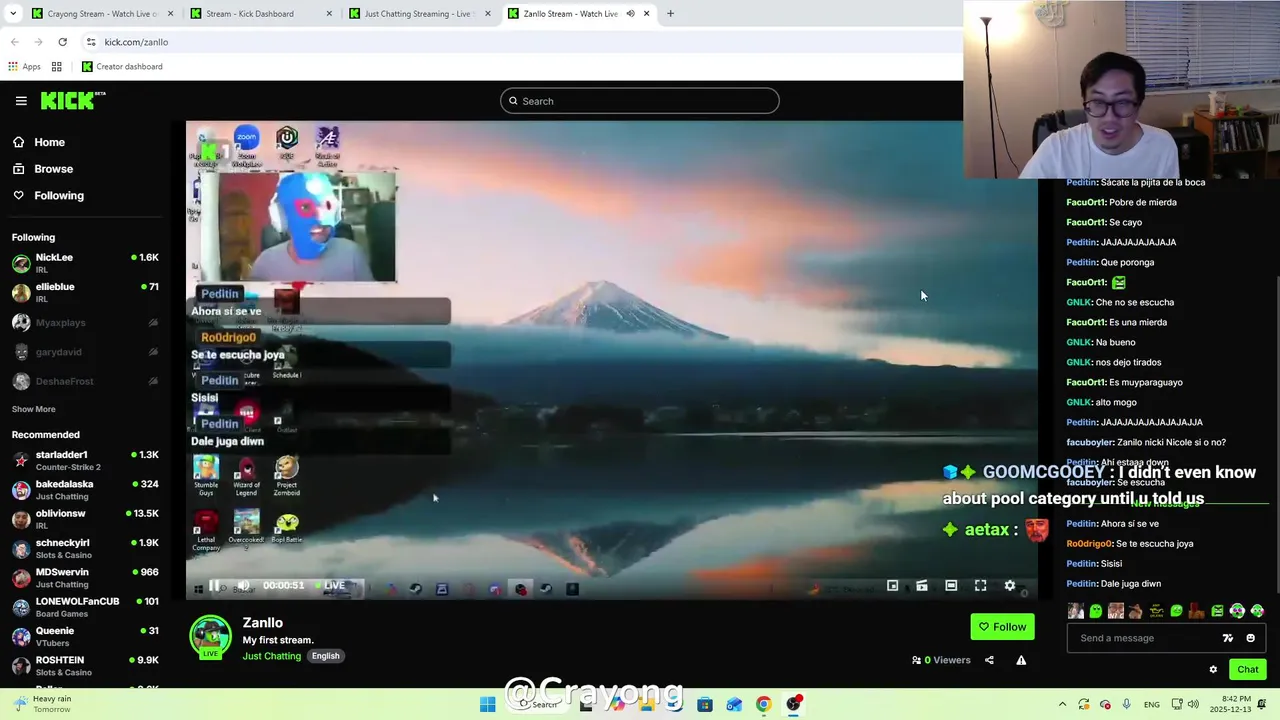
Task: Focus the Kick search box
Action: [x=639, y=101]
